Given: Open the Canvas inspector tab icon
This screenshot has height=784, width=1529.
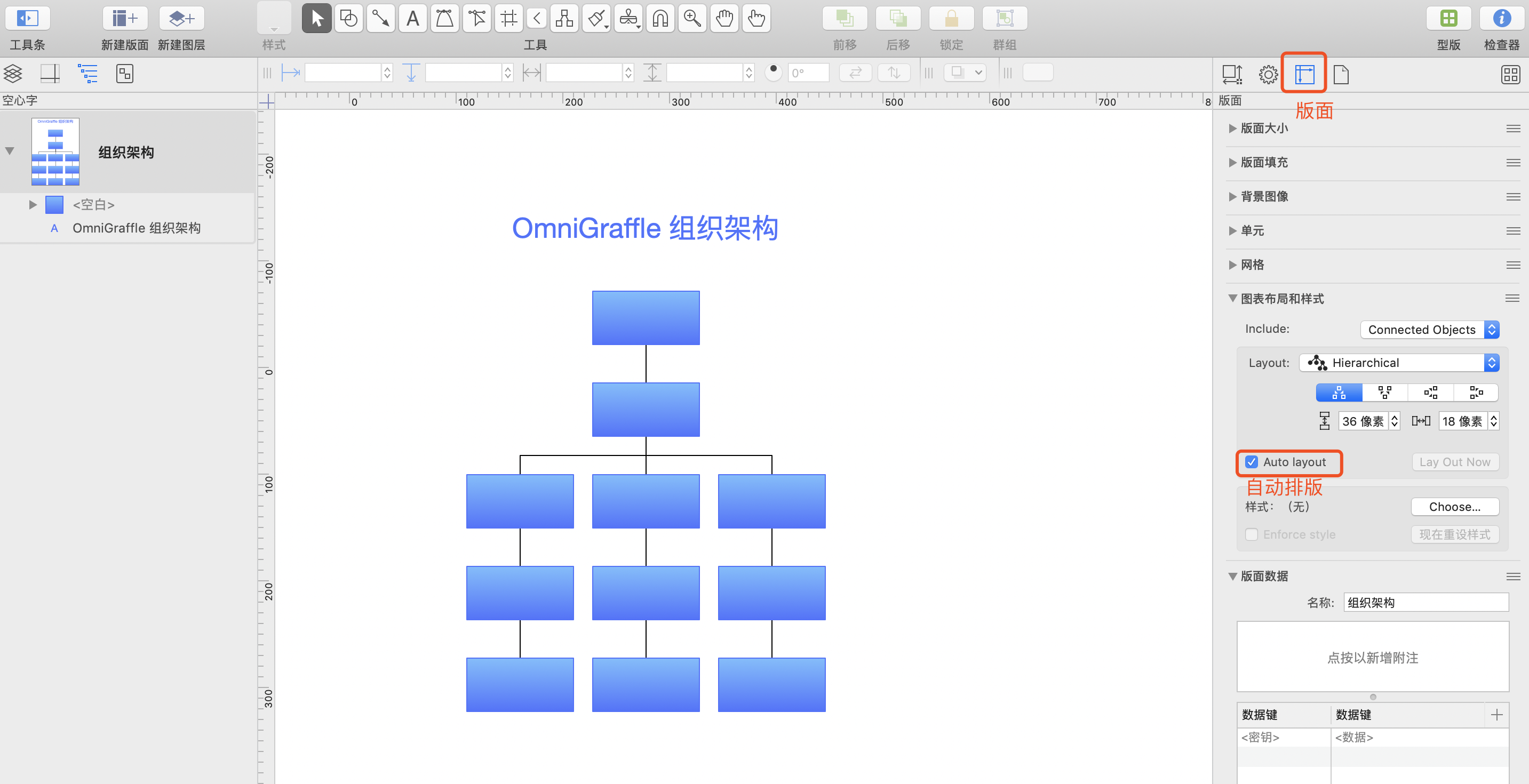Looking at the screenshot, I should click(x=1304, y=74).
